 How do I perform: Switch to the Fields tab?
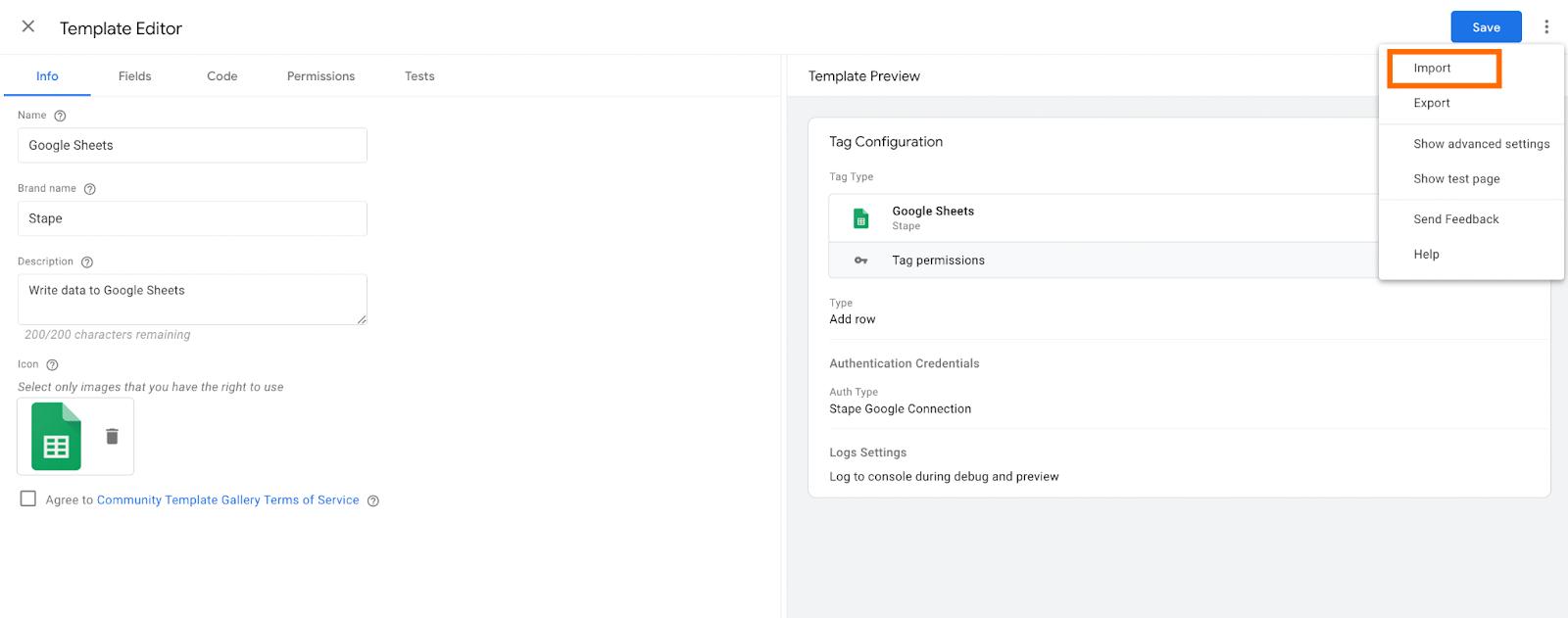[x=135, y=76]
